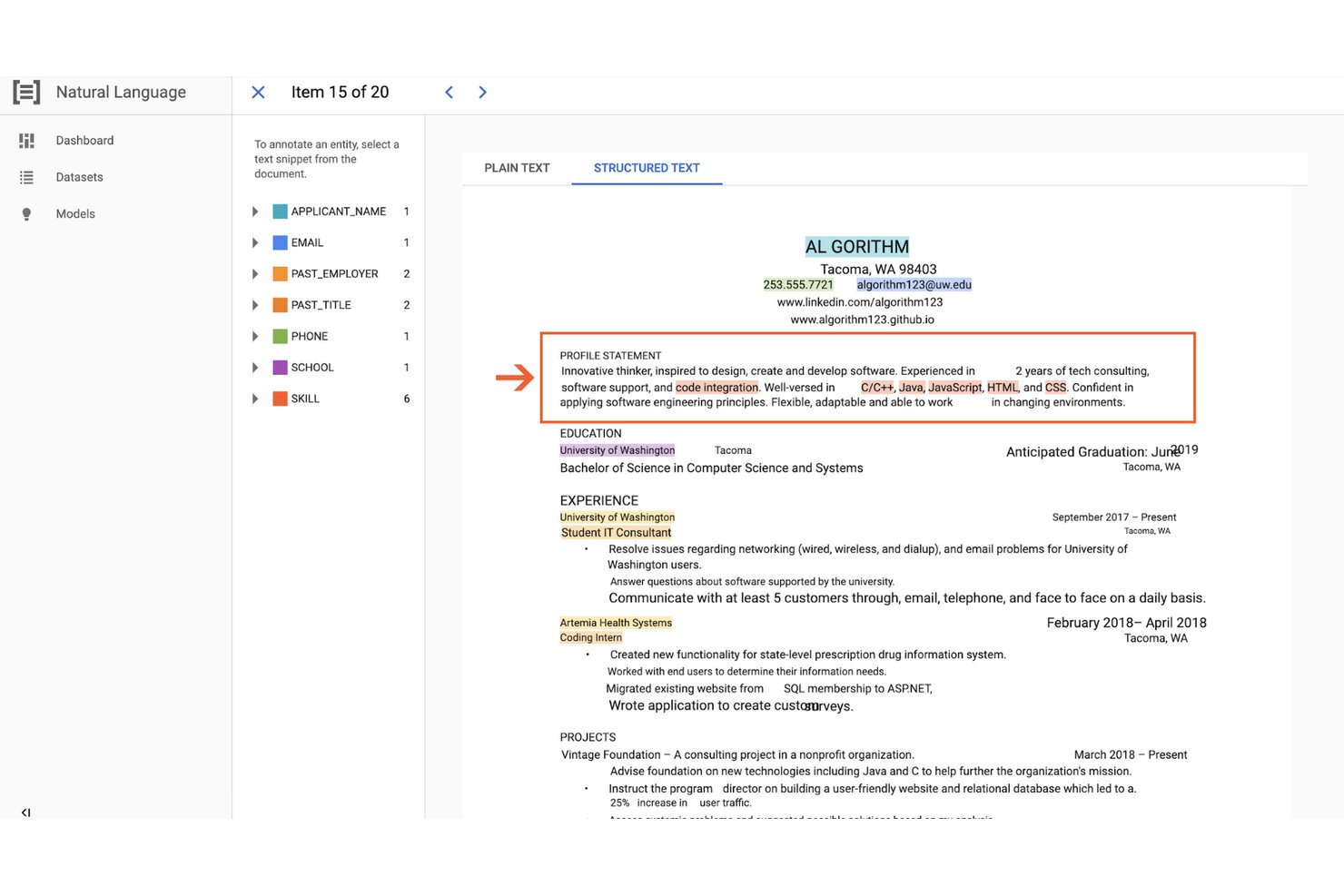This screenshot has height=896, width=1344.
Task: Click the highlighted skill Java
Action: [911, 388]
